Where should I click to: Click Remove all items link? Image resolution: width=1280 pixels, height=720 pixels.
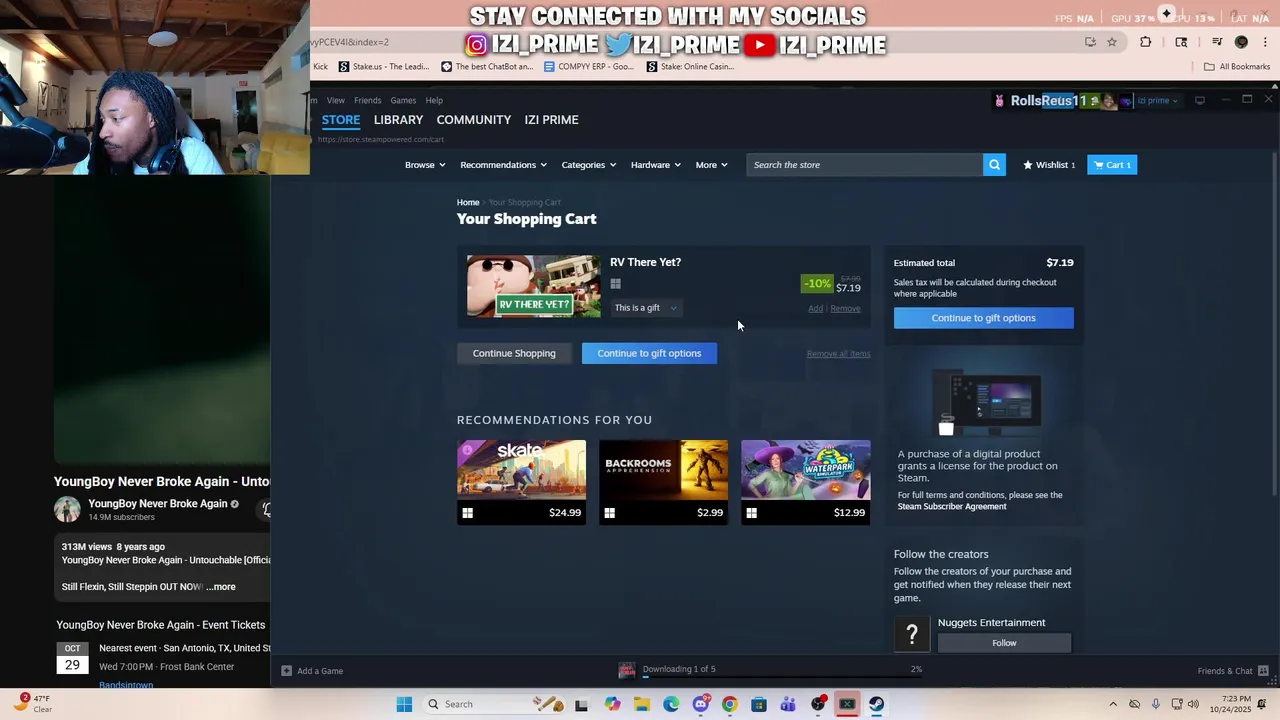pos(838,354)
